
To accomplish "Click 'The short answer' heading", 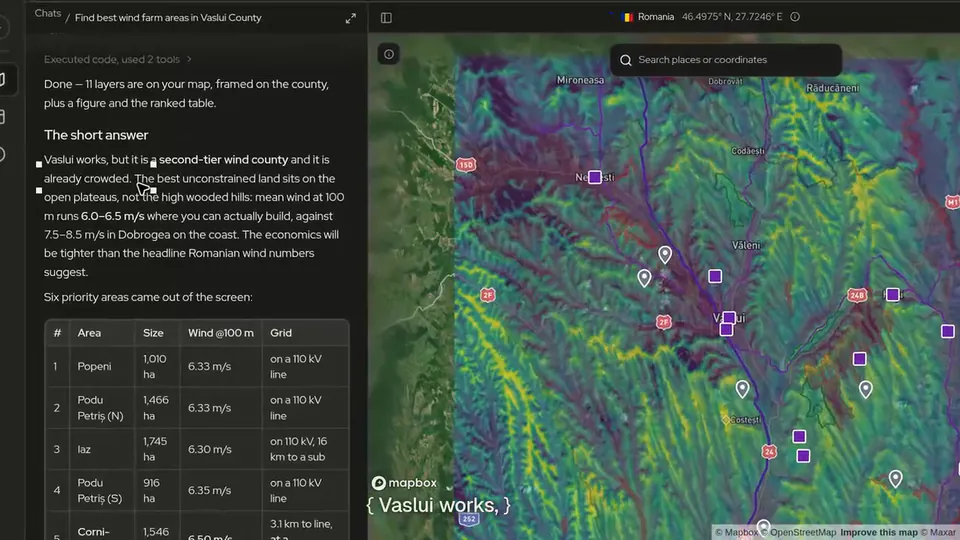I will 96,135.
